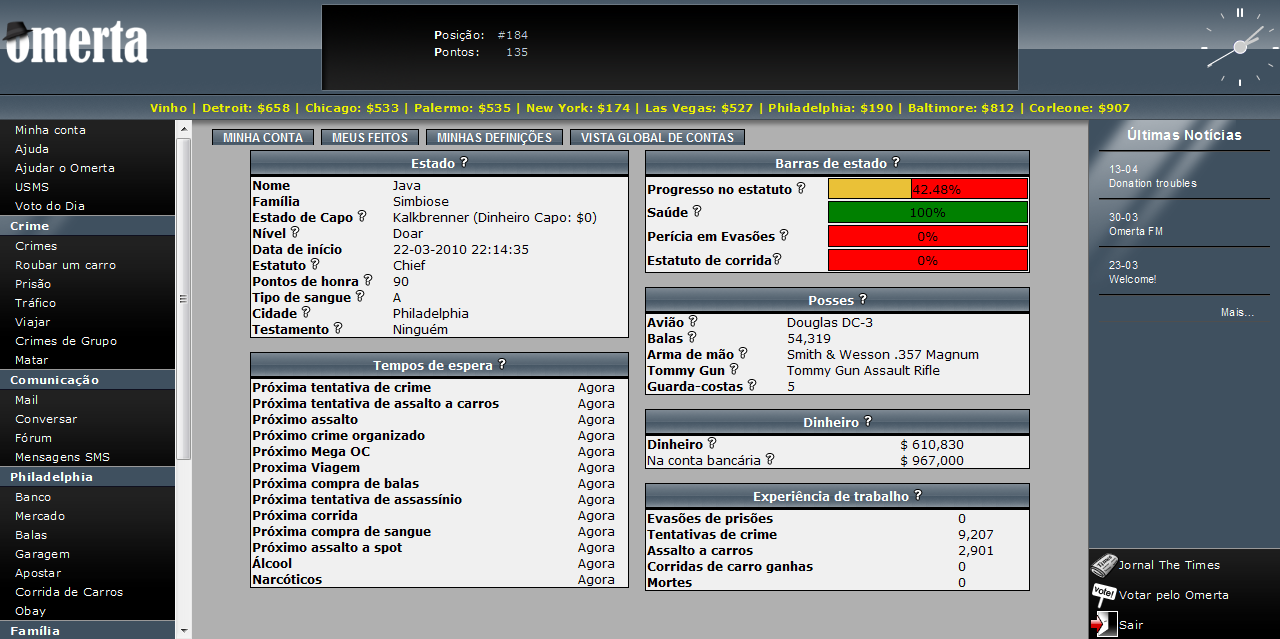Click the Sair exit door icon
1280x639 pixels.
click(1104, 624)
